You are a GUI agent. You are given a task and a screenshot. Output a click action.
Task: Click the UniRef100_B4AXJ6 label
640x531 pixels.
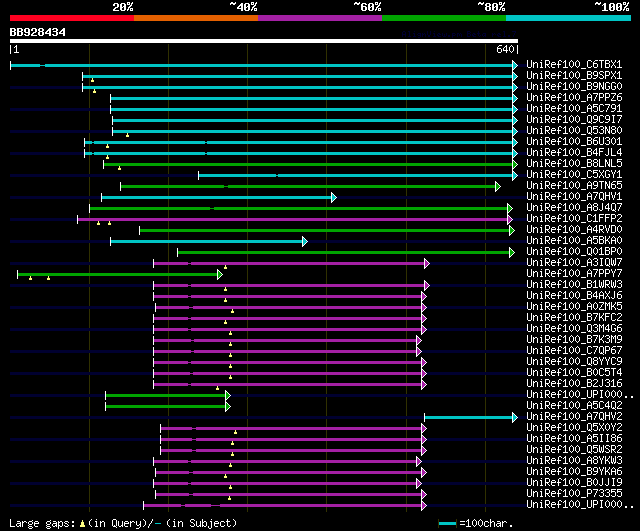click(574, 296)
